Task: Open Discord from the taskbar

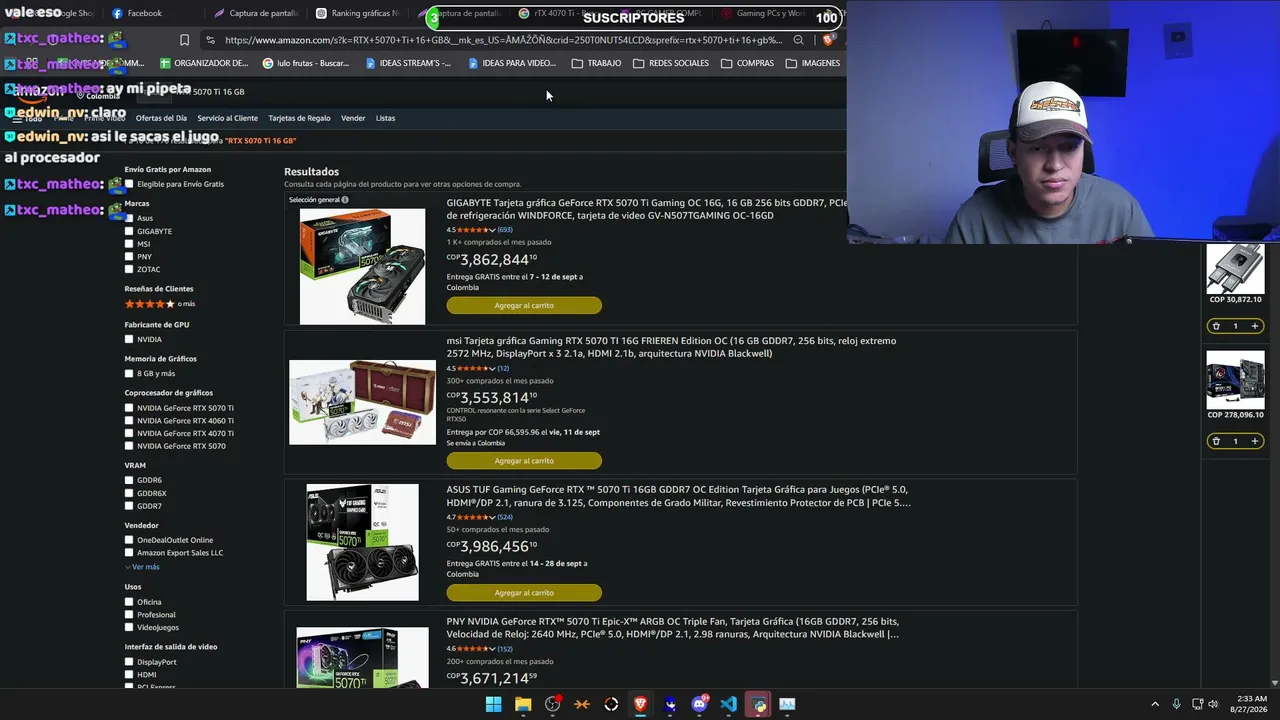Action: click(x=700, y=704)
